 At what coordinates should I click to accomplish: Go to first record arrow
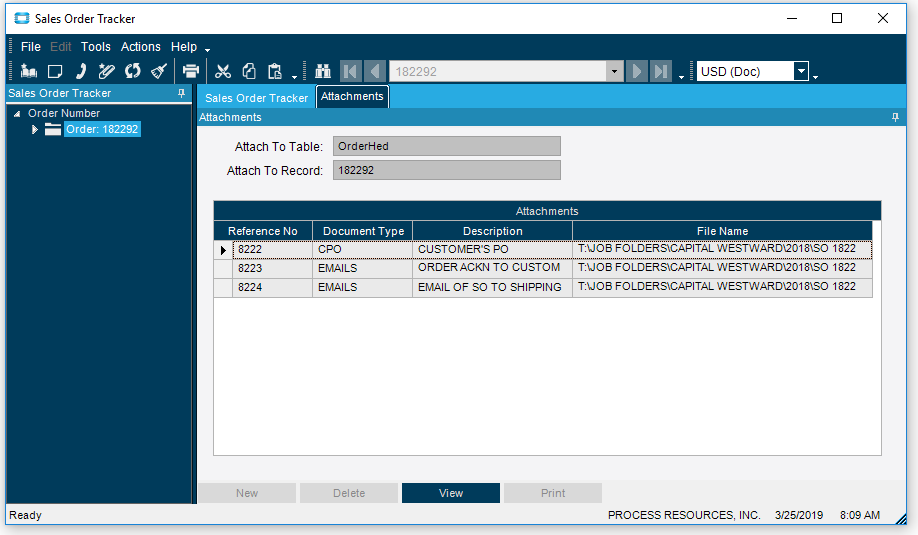(x=350, y=71)
